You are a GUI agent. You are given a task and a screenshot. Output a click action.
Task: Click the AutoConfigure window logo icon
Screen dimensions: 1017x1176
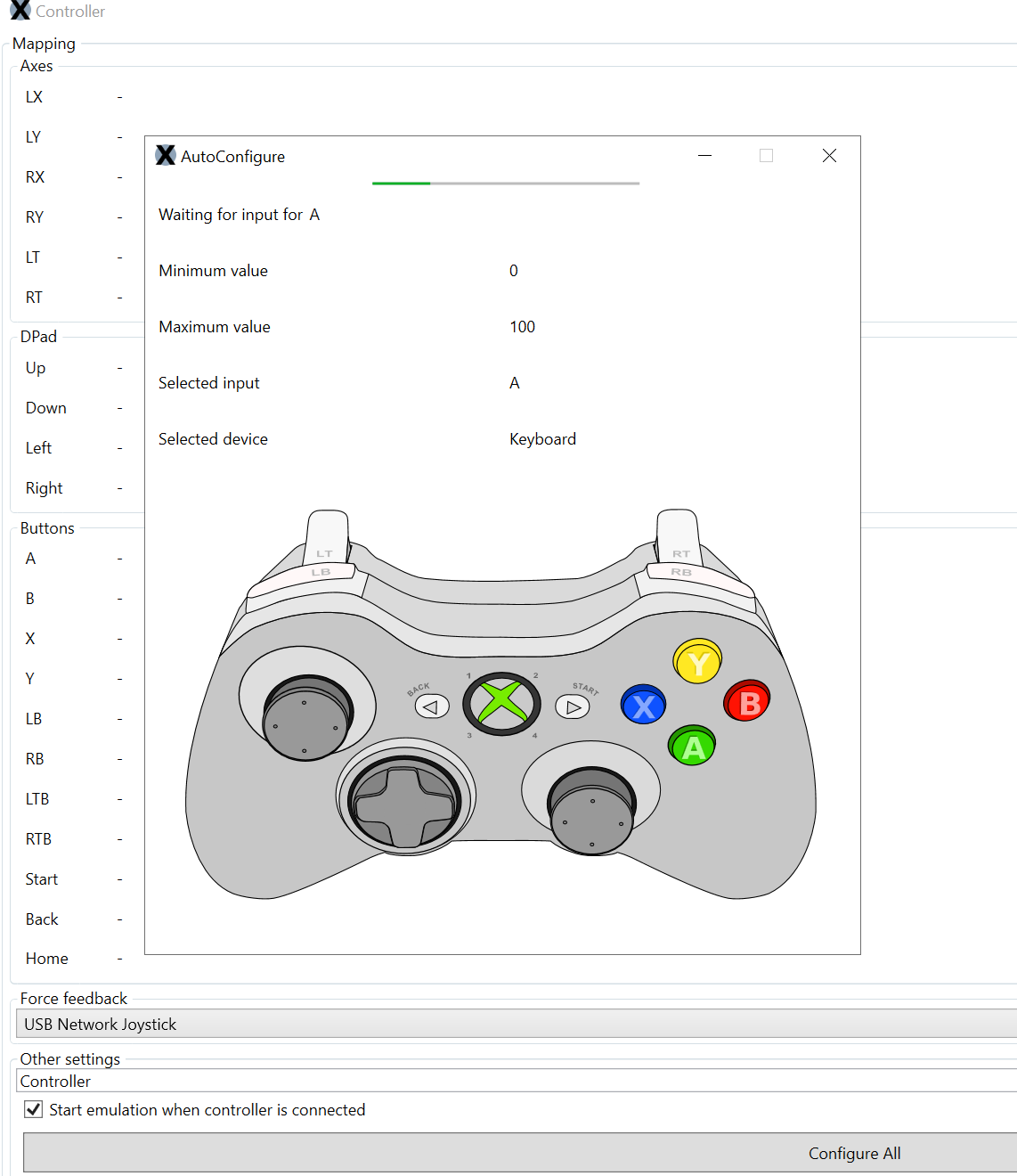(166, 156)
